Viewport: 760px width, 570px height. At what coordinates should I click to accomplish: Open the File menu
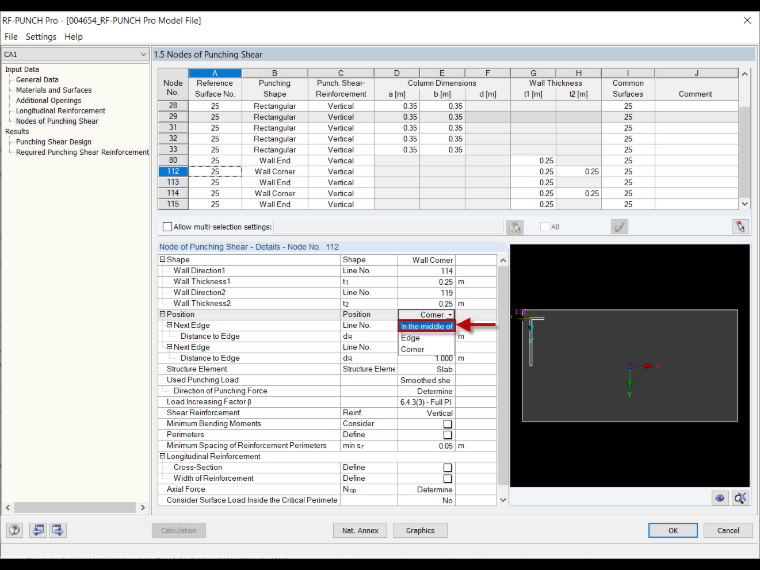11,37
